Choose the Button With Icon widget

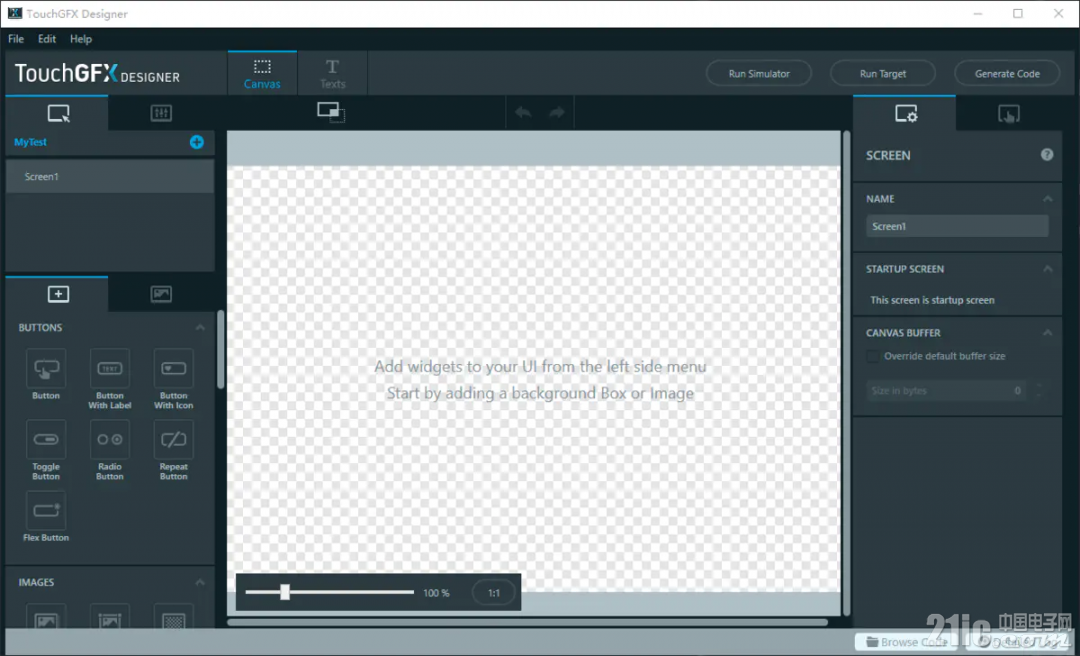click(174, 369)
